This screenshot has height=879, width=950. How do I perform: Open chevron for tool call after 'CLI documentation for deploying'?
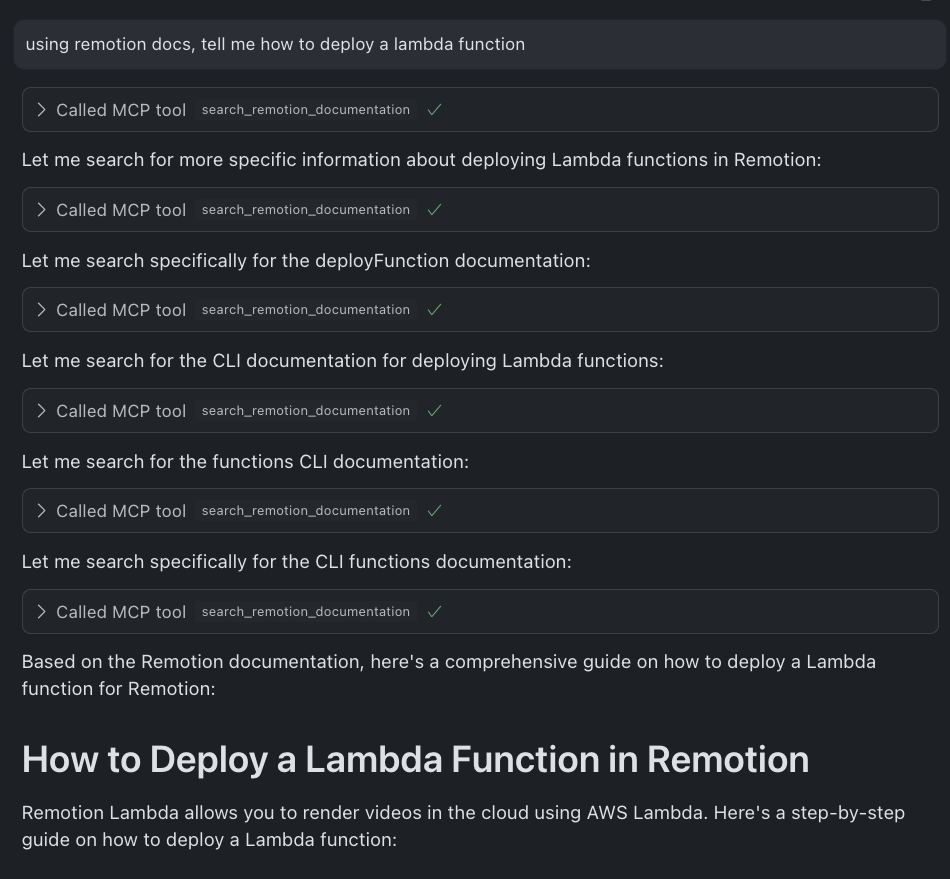click(41, 411)
